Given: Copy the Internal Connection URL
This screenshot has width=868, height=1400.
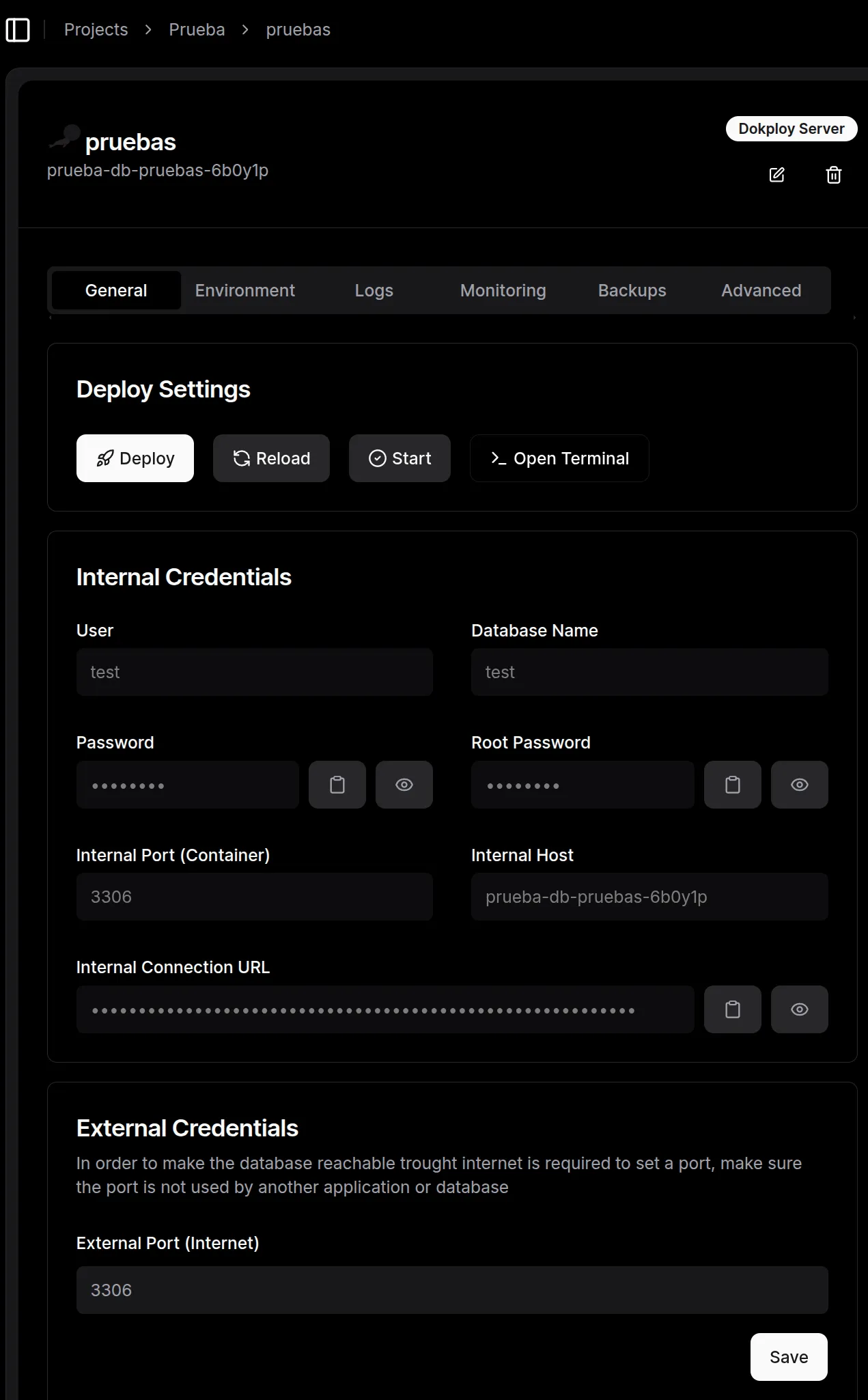Looking at the screenshot, I should [x=732, y=1009].
